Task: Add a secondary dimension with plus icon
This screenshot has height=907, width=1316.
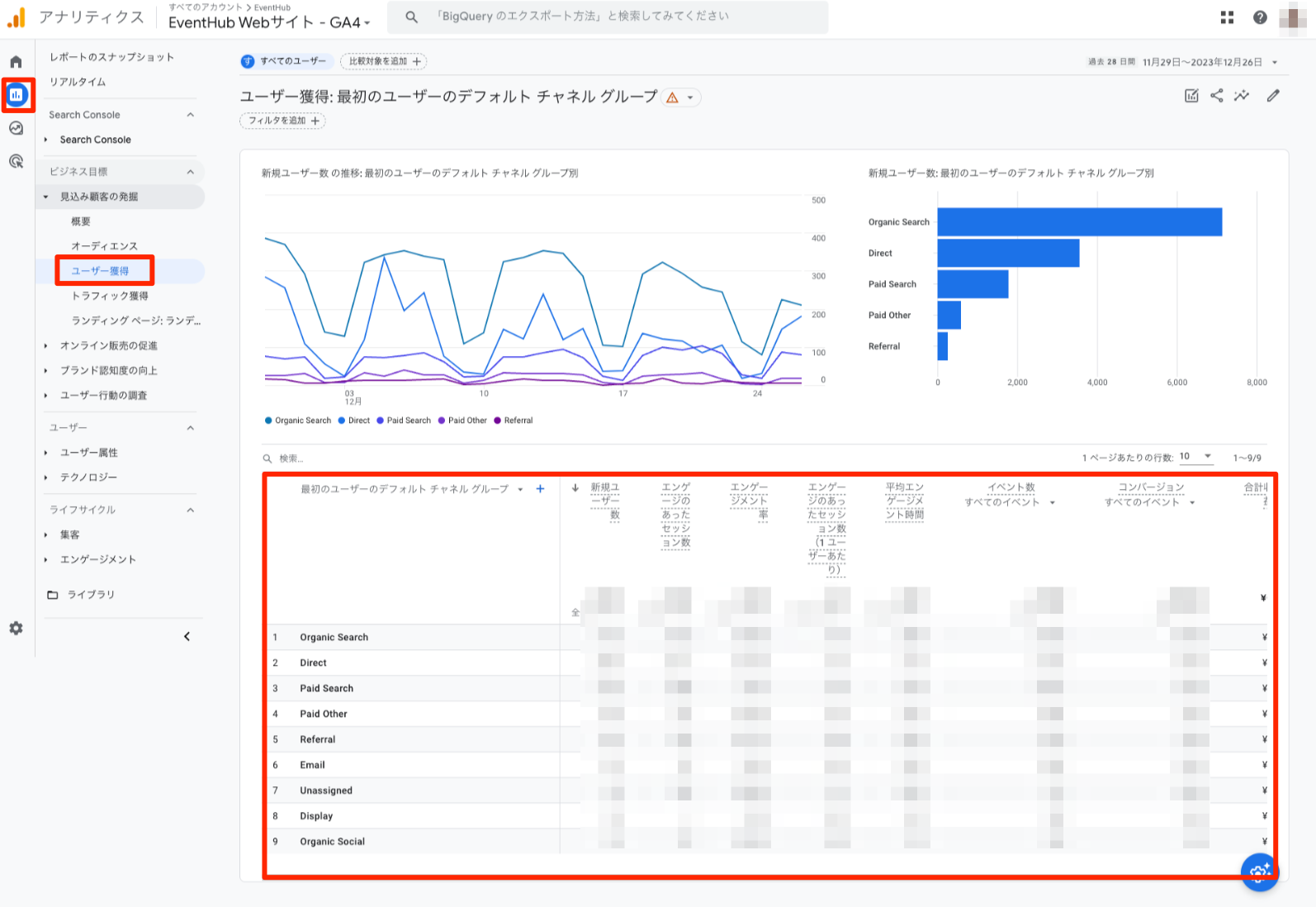Action: click(540, 489)
